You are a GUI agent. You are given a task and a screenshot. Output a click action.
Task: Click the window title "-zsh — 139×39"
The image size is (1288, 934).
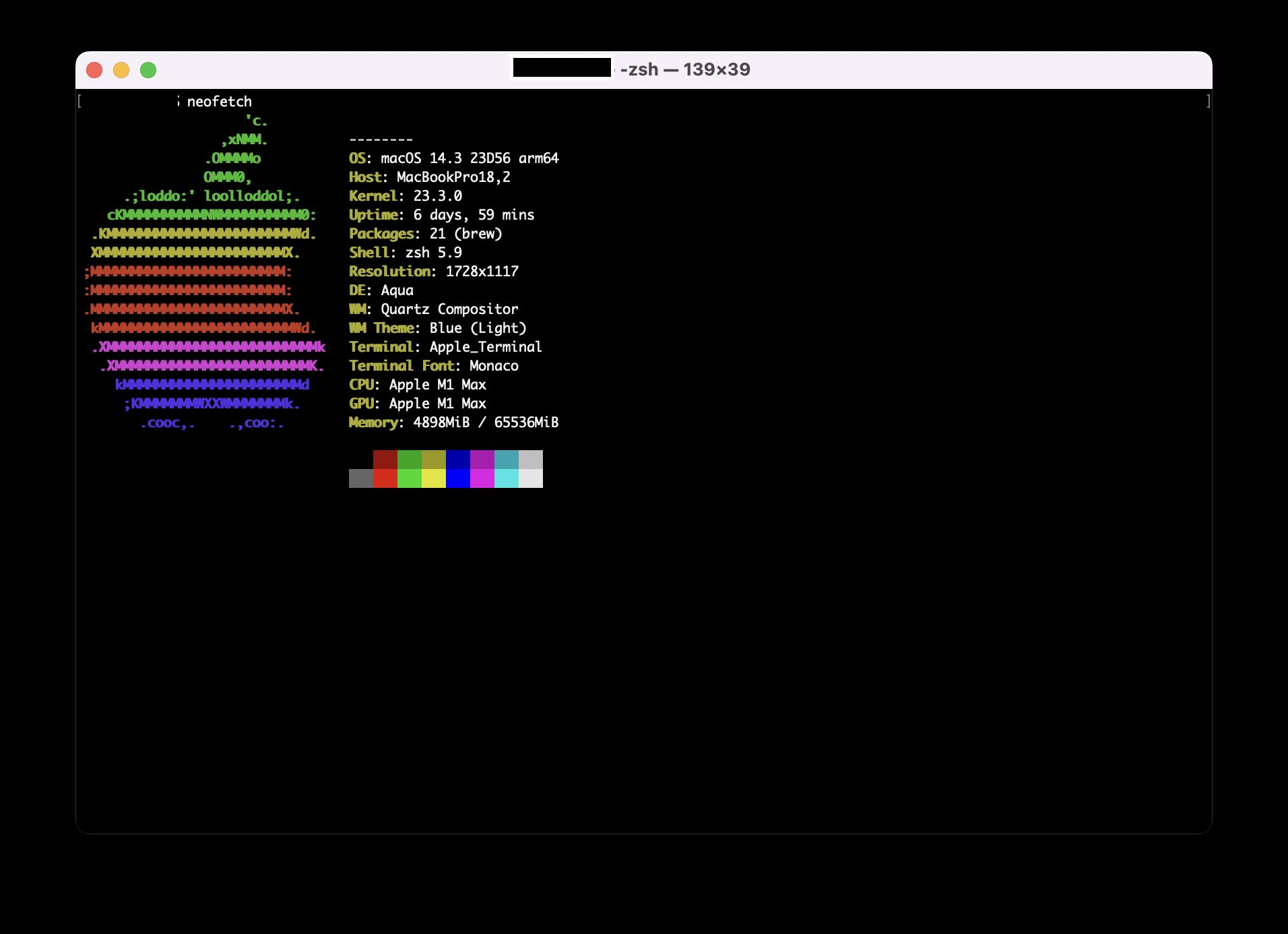click(x=685, y=69)
